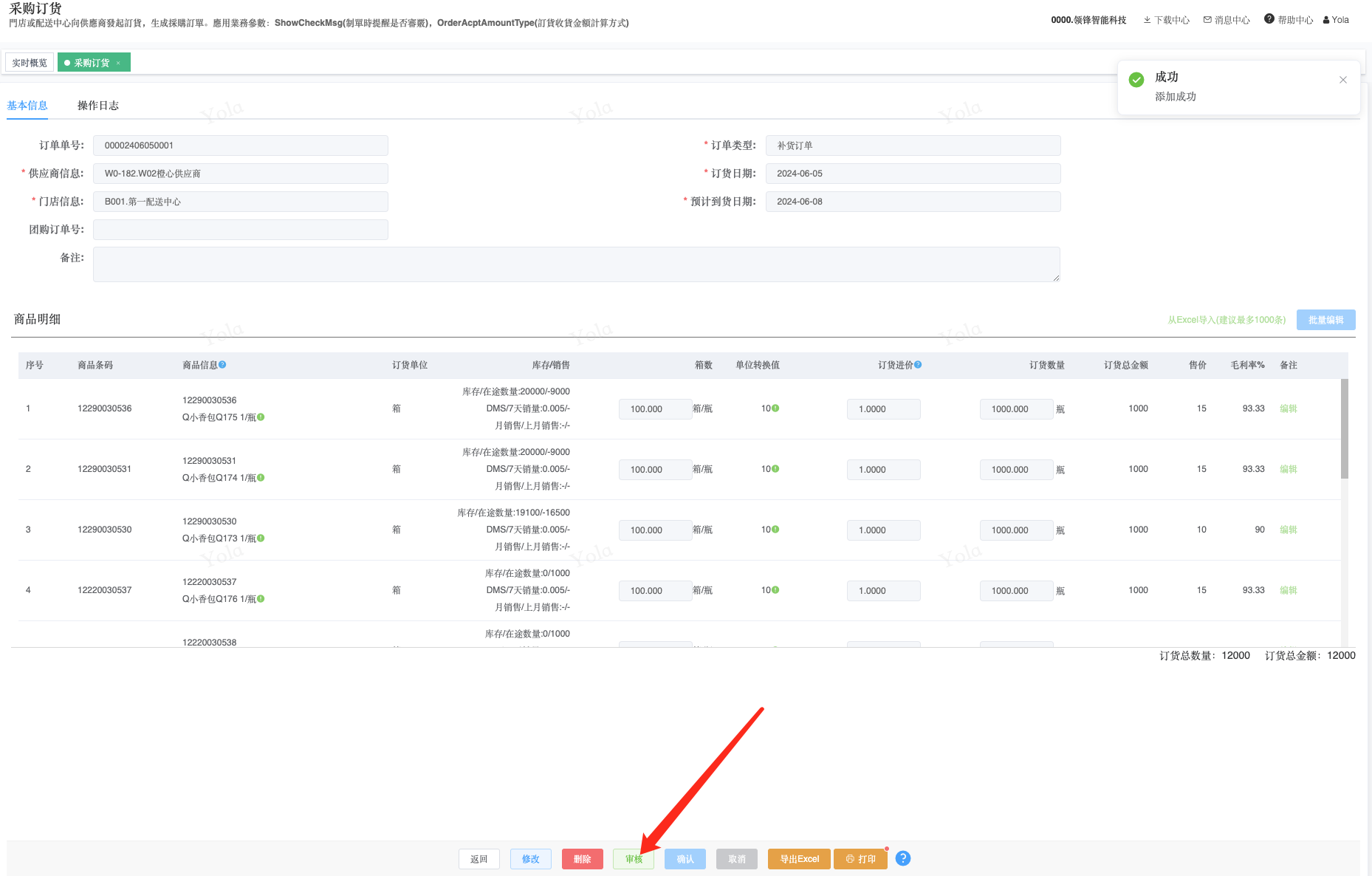Viewport: 1372px width, 876px height.
Task: Click conversion value dot in row 12290030530
Action: click(x=775, y=530)
